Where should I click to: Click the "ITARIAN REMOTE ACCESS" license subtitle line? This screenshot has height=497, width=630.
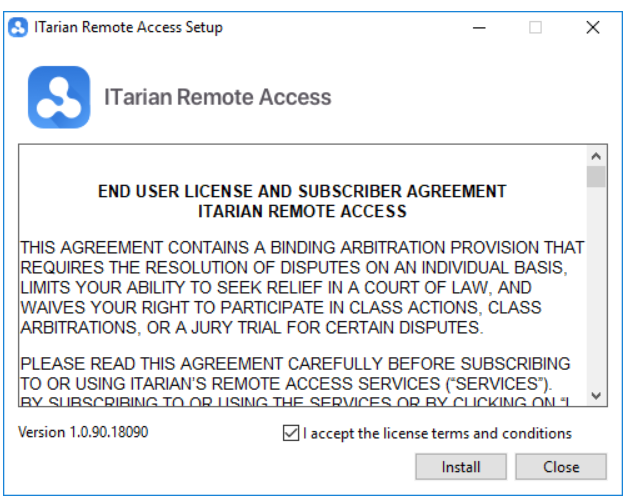click(x=302, y=211)
